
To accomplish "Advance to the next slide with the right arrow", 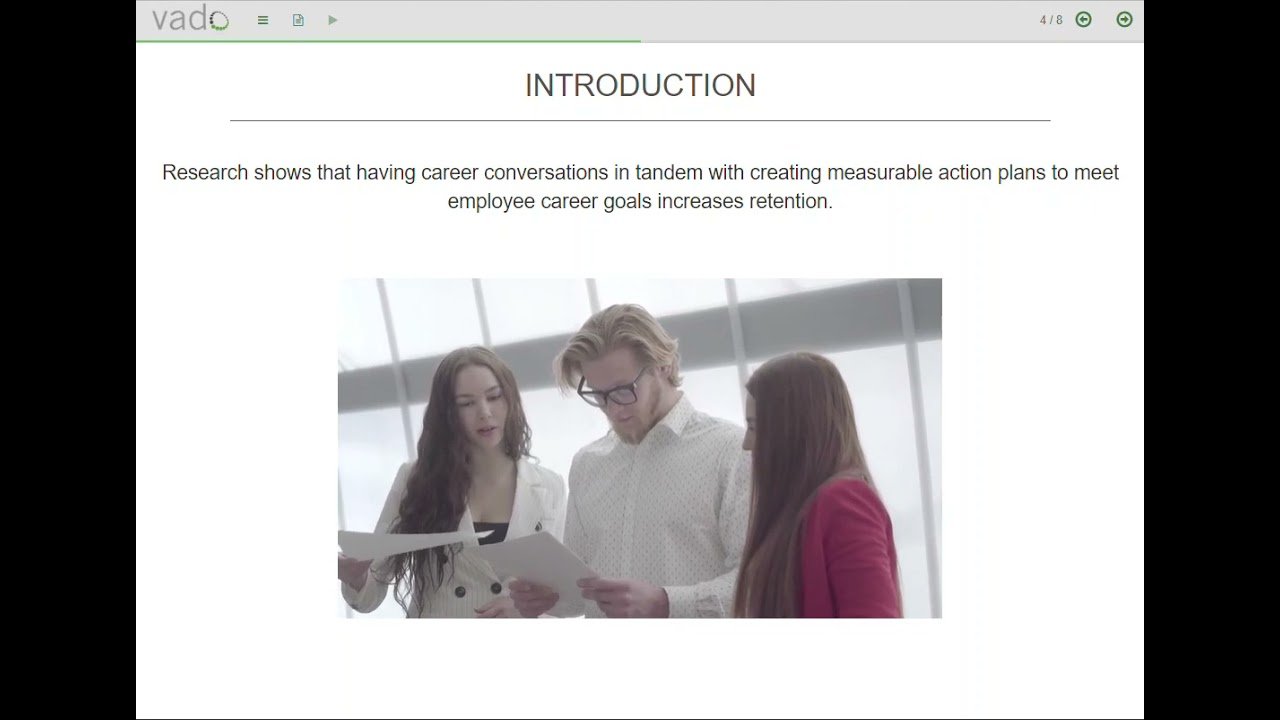I will point(1124,20).
